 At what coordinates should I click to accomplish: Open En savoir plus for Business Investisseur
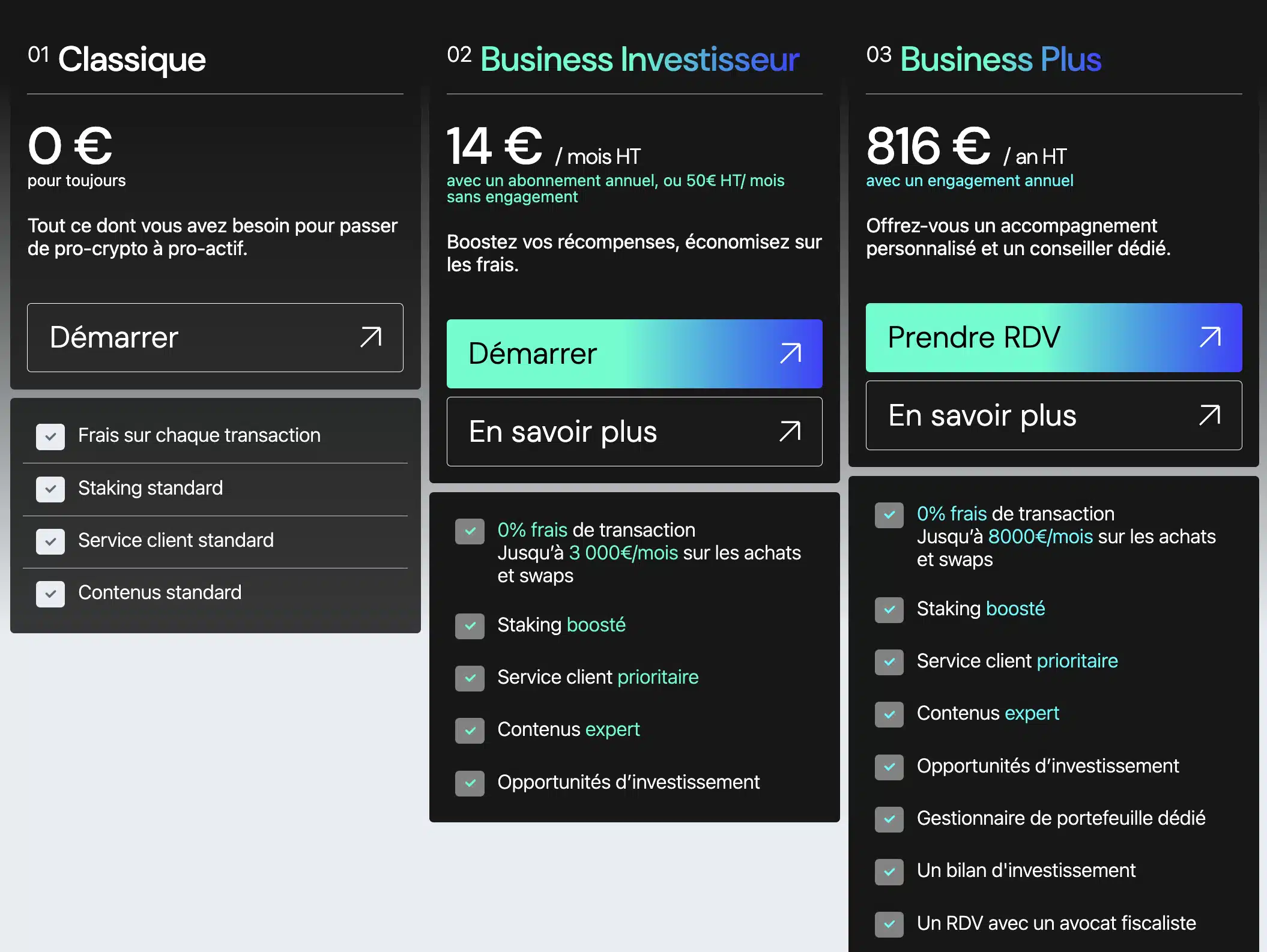[x=634, y=432]
